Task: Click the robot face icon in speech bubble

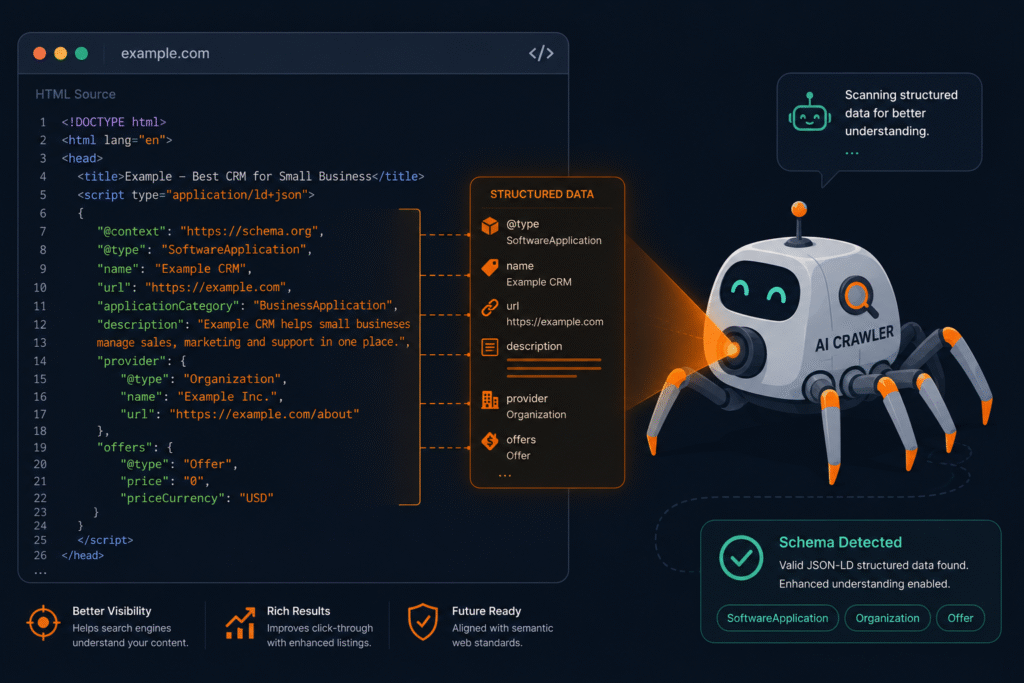Action: coord(810,113)
